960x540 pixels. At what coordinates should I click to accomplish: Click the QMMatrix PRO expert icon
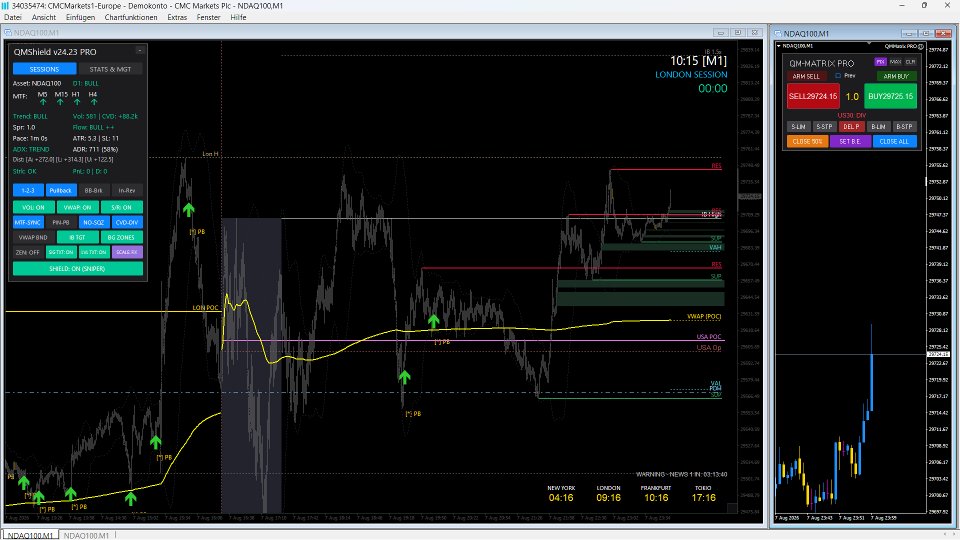[x=921, y=47]
